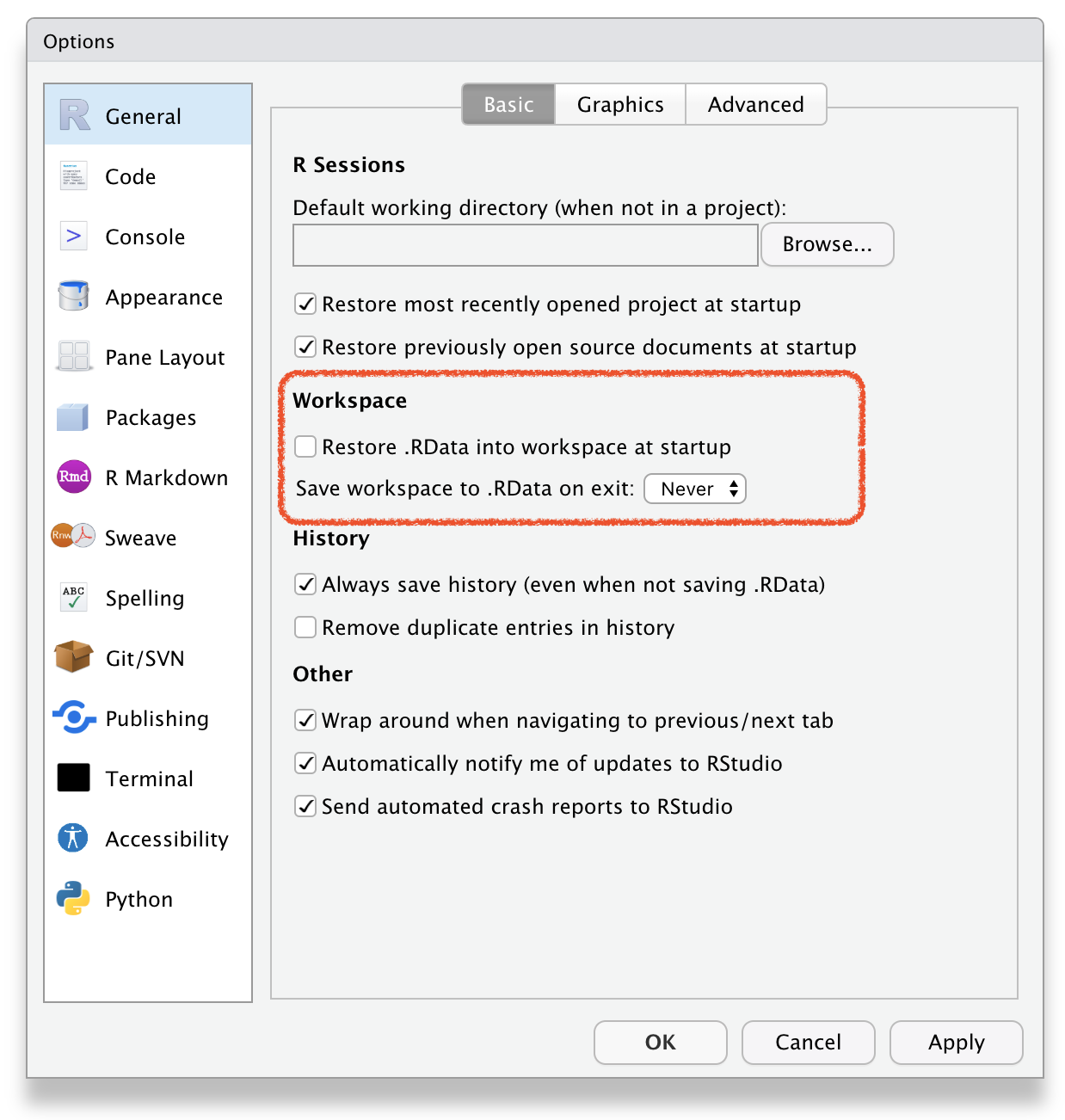Screen dimensions: 1065x1120
Task: Open the Accessibility figure icon
Action: [74, 838]
